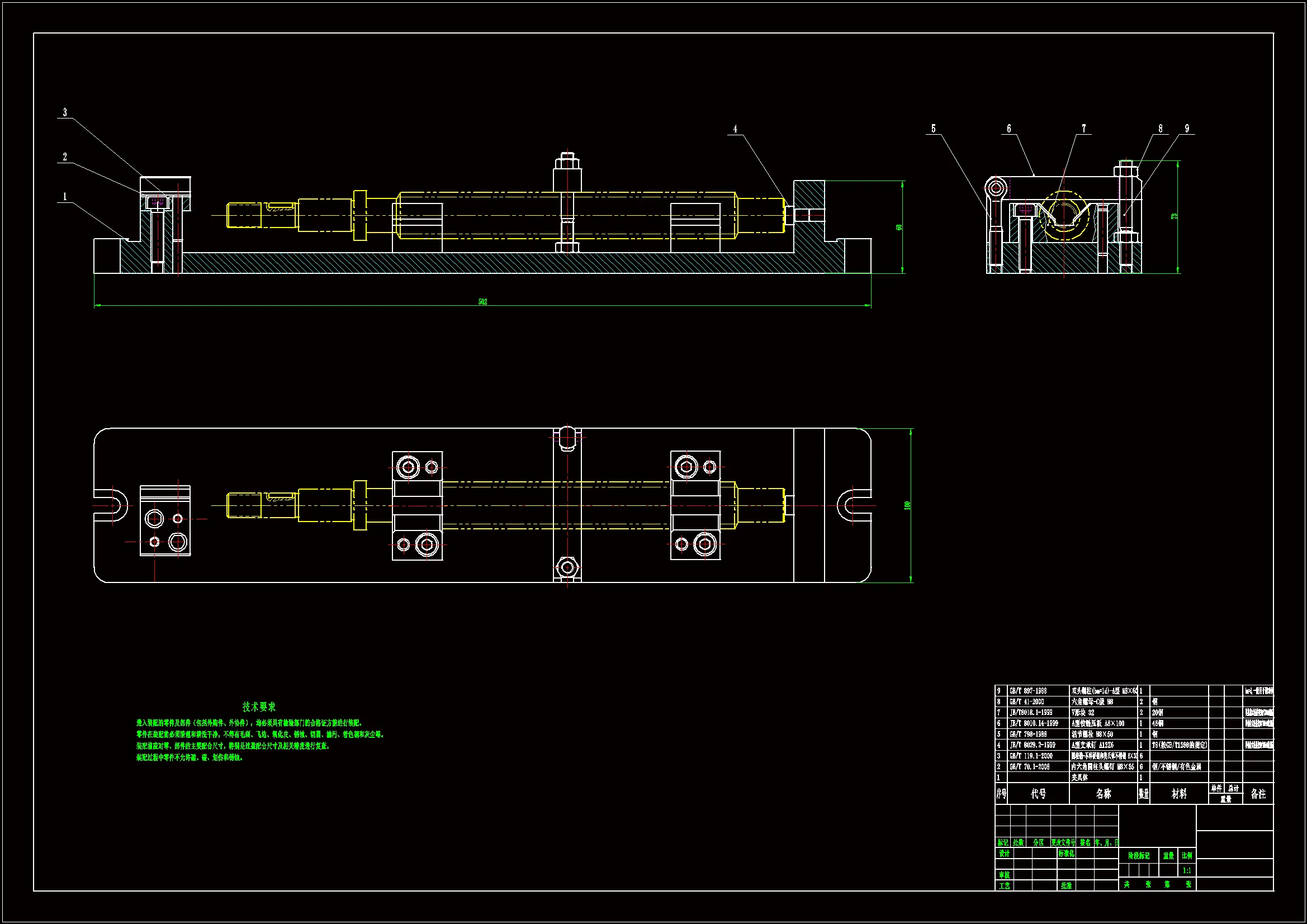The width and height of the screenshot is (1307, 924).
Task: Click the 批准 cell in title block
Action: point(1066,886)
